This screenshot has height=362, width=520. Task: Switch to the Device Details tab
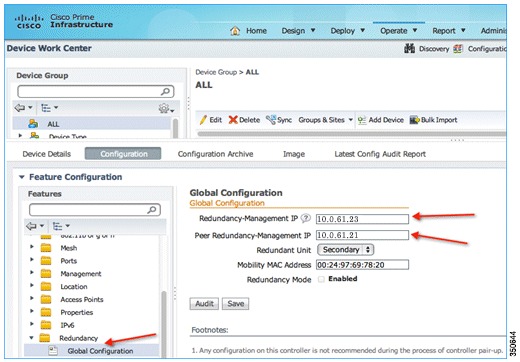[x=47, y=154]
